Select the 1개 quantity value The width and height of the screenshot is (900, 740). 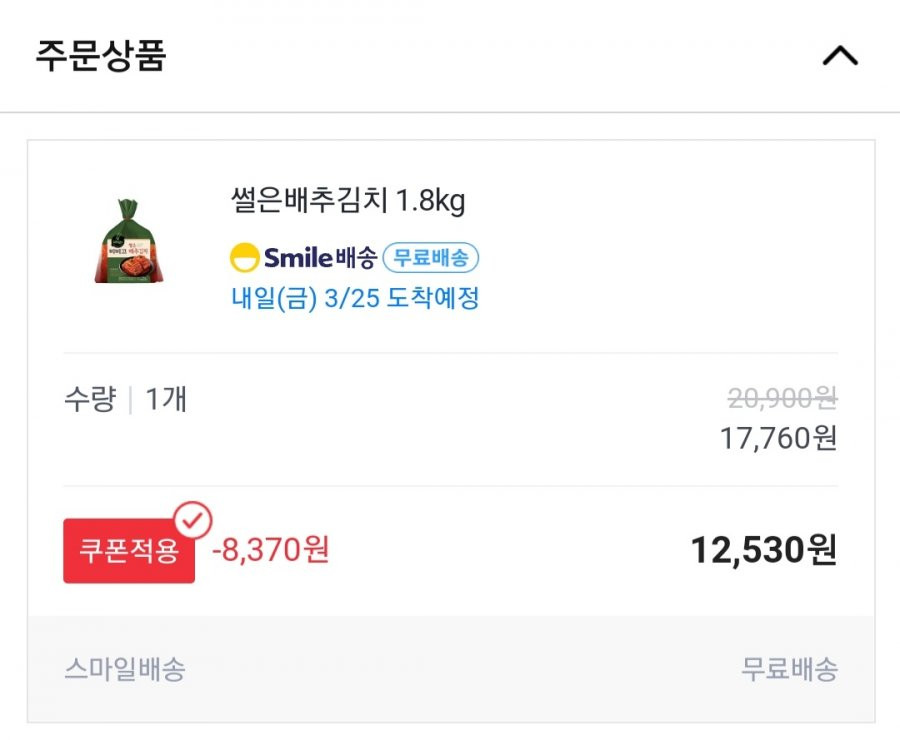[166, 398]
